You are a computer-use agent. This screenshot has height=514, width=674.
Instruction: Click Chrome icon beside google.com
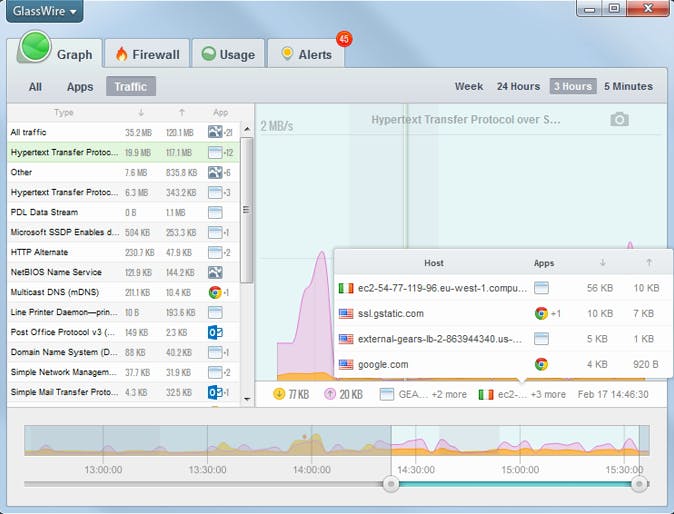(541, 364)
